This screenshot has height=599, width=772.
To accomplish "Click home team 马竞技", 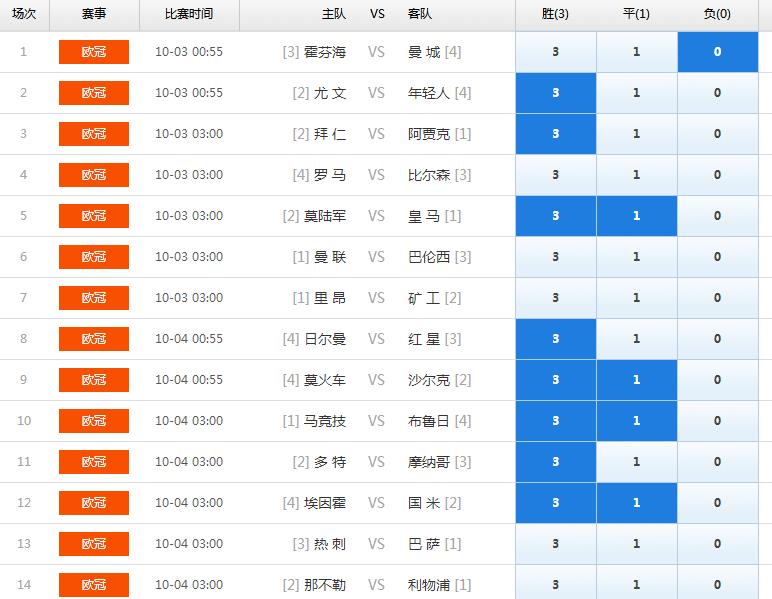I will [325, 421].
